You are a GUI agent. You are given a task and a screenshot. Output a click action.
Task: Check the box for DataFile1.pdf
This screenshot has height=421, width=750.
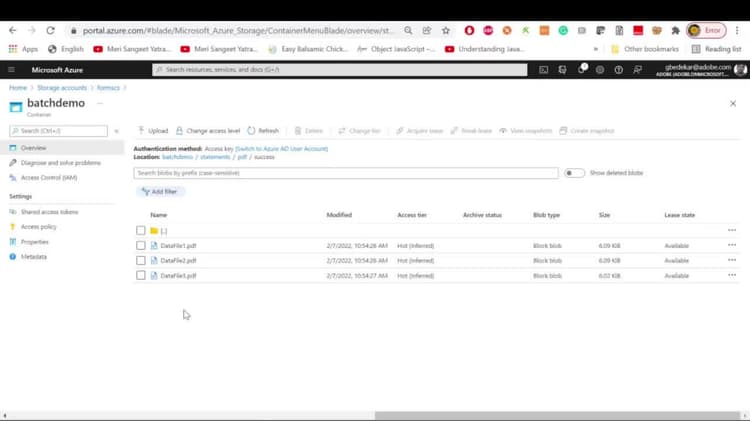[x=141, y=245]
